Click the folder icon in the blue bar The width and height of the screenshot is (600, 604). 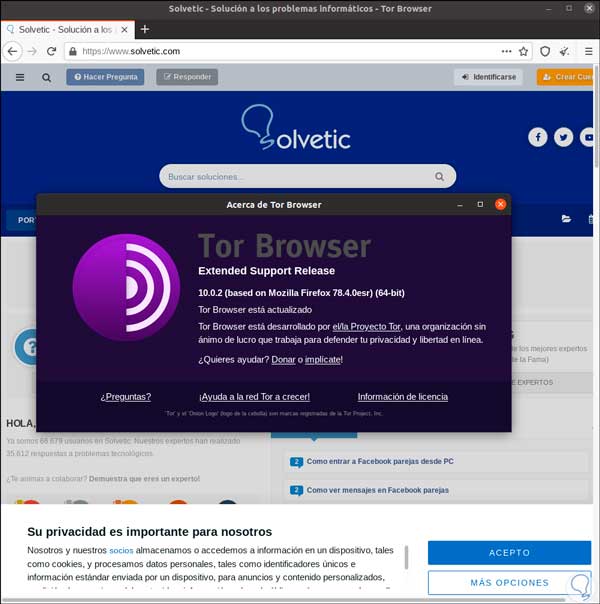566,219
